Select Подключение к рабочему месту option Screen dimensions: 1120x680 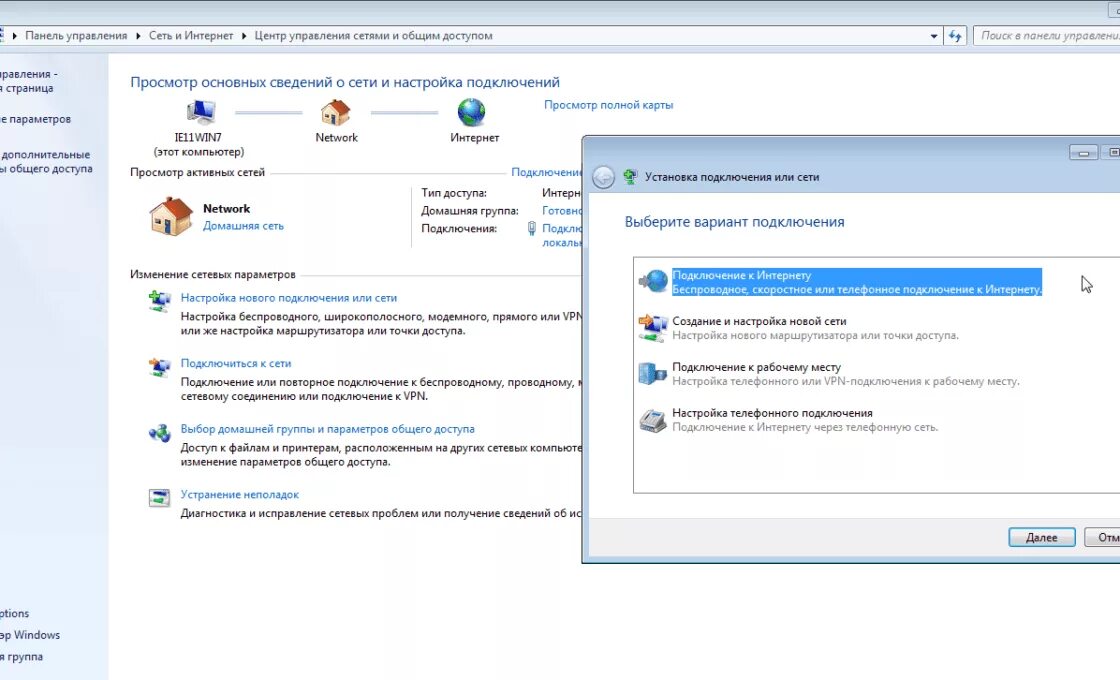pyautogui.click(x=829, y=374)
